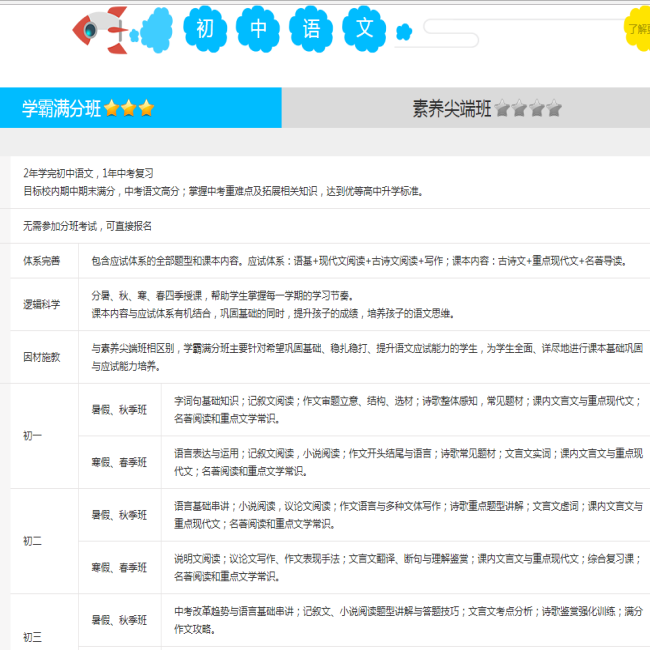Image resolution: width=650 pixels, height=650 pixels.
Task: Click the small blue cloud after 文
Action: click(x=404, y=32)
